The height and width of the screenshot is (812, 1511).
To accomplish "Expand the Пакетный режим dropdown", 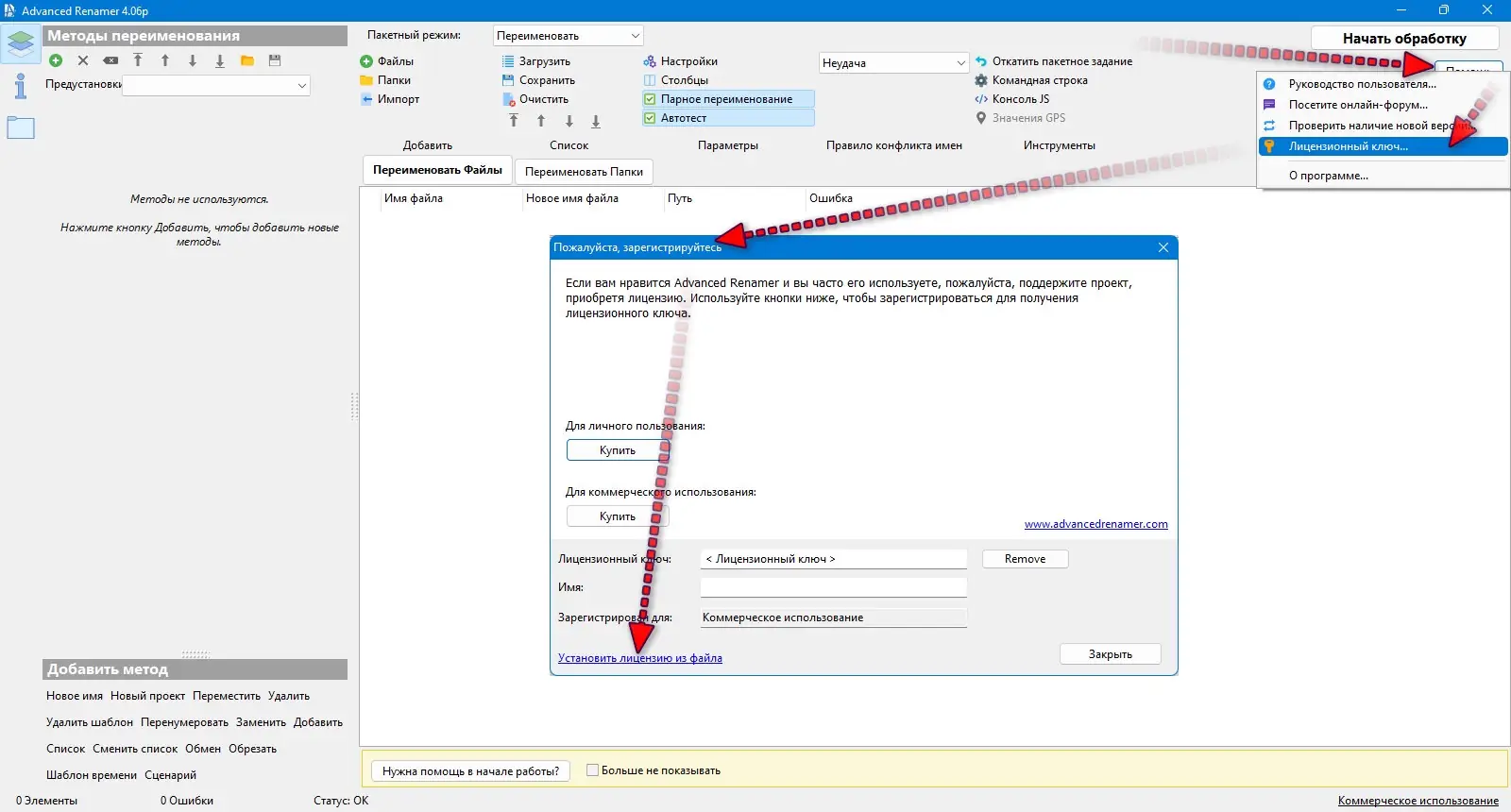I will 569,36.
